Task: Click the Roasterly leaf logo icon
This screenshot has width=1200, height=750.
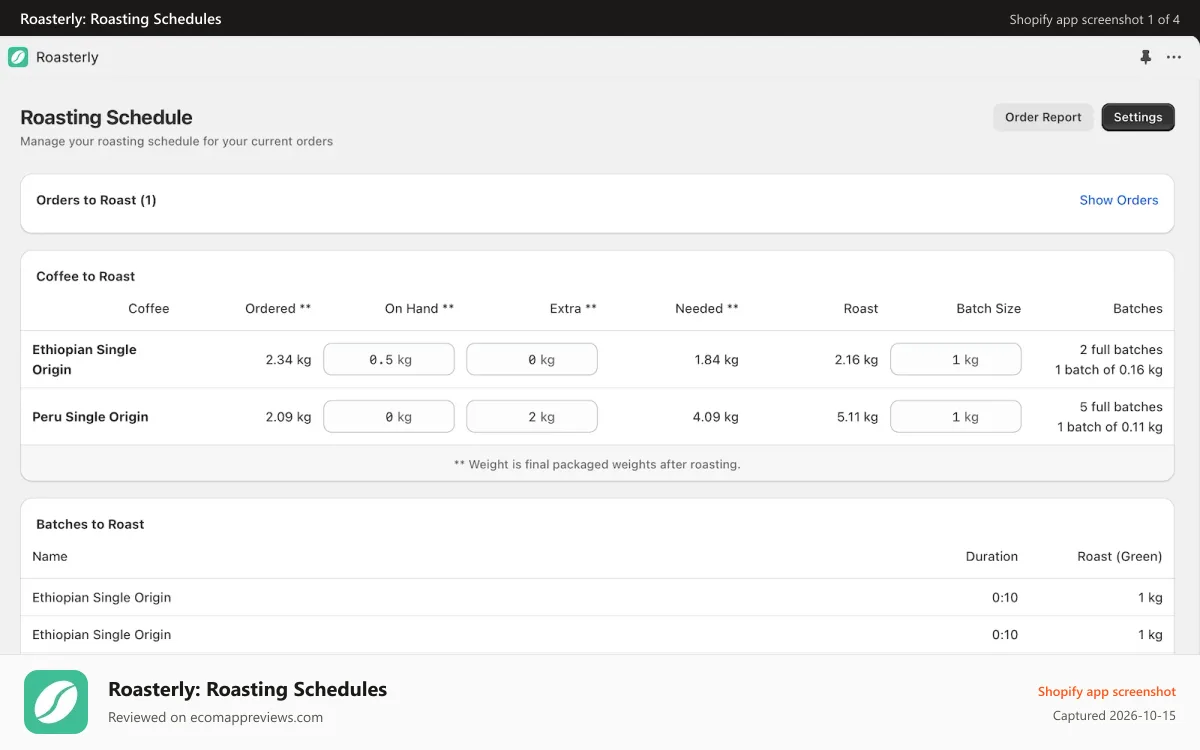Action: pos(18,57)
